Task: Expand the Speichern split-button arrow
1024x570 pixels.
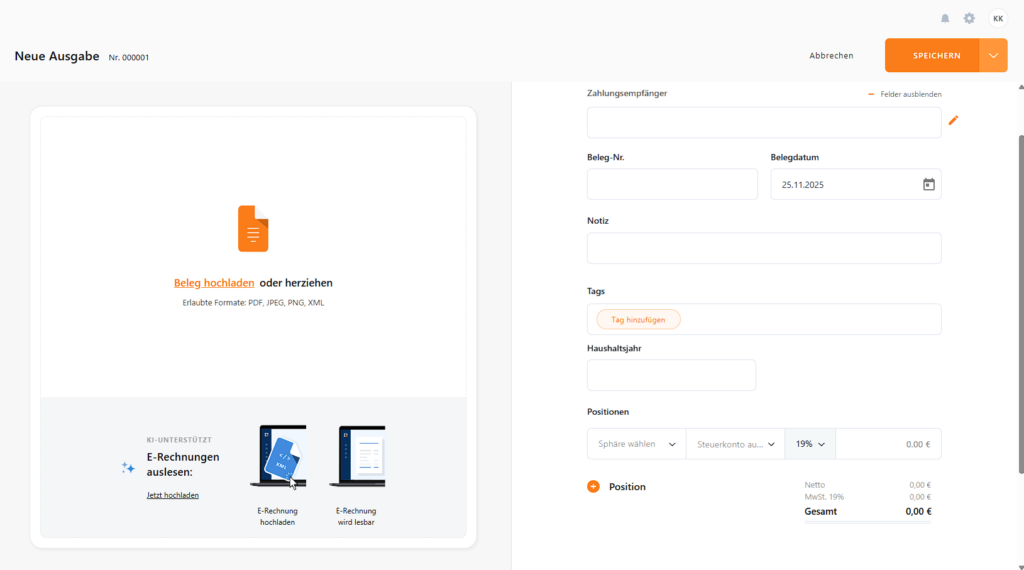Action: pos(993,56)
